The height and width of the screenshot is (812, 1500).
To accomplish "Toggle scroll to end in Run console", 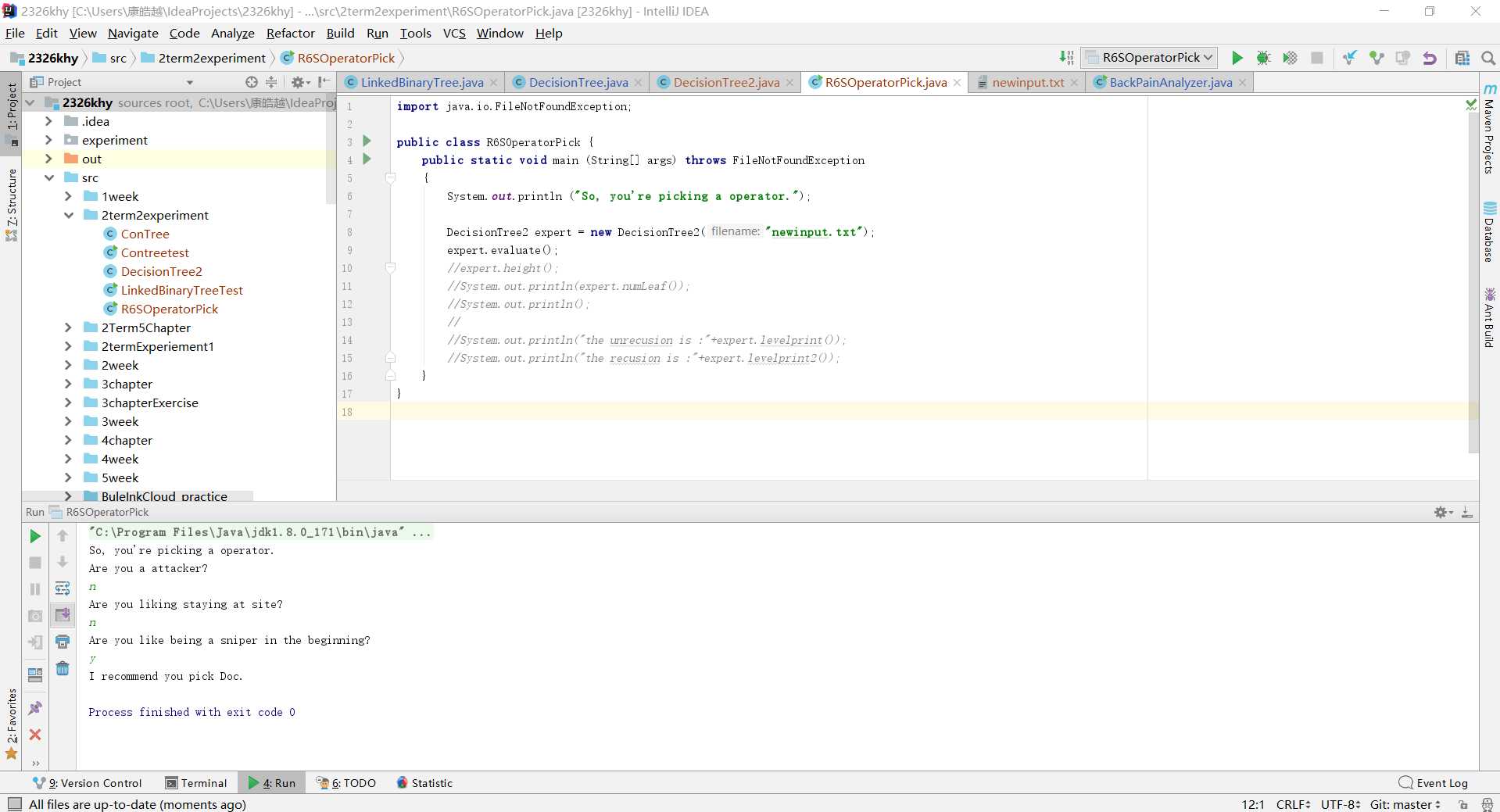I will pyautogui.click(x=63, y=615).
